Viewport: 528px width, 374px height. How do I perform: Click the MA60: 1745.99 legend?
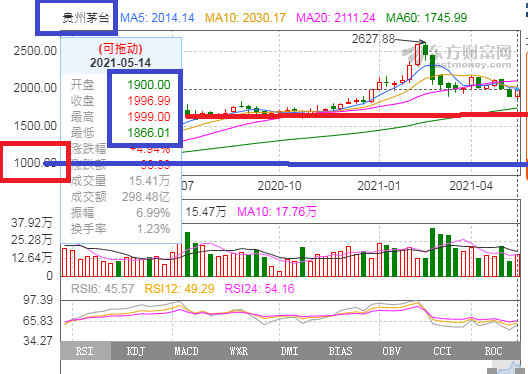[x=427, y=18]
